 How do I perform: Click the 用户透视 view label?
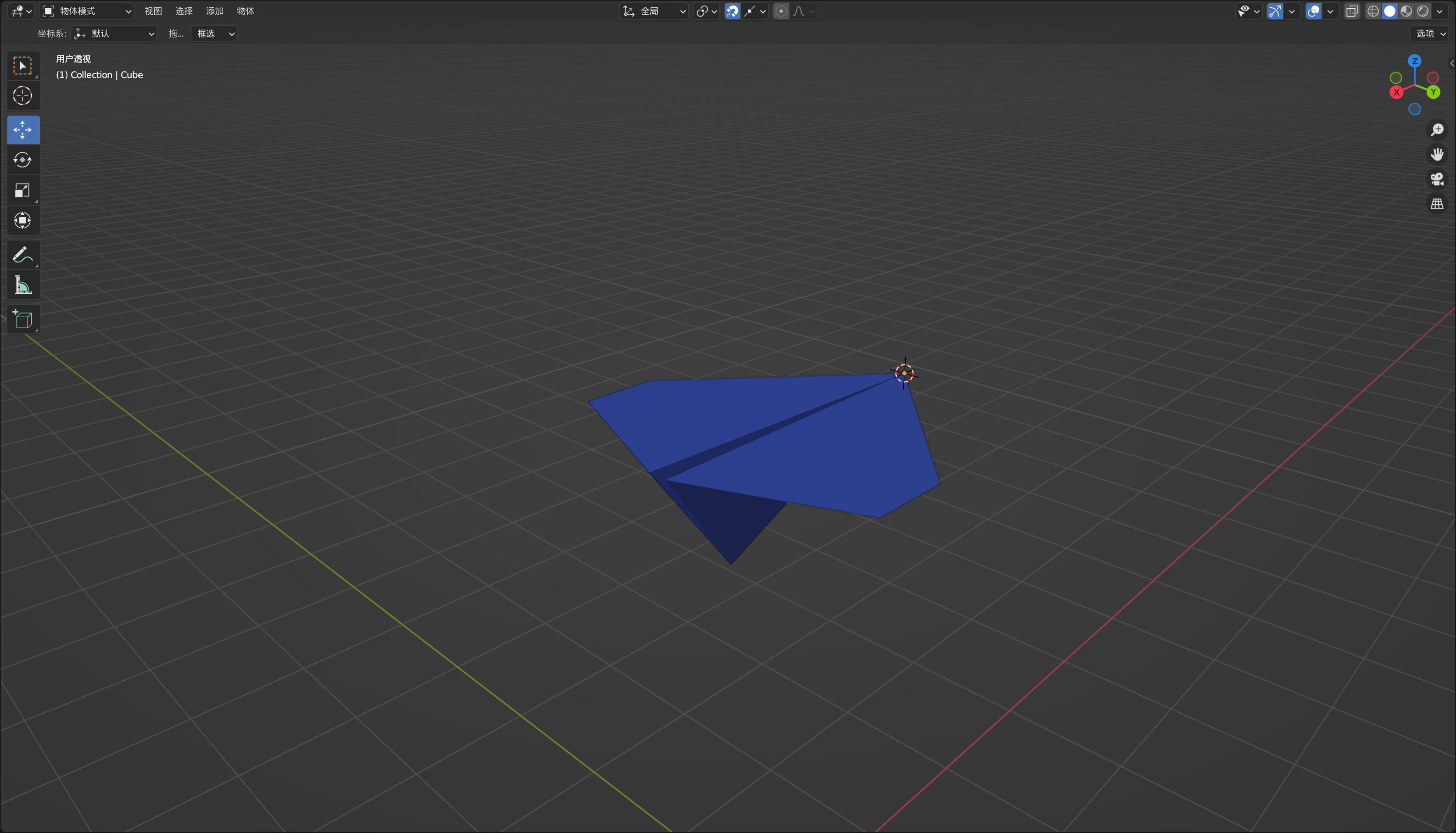click(x=73, y=59)
